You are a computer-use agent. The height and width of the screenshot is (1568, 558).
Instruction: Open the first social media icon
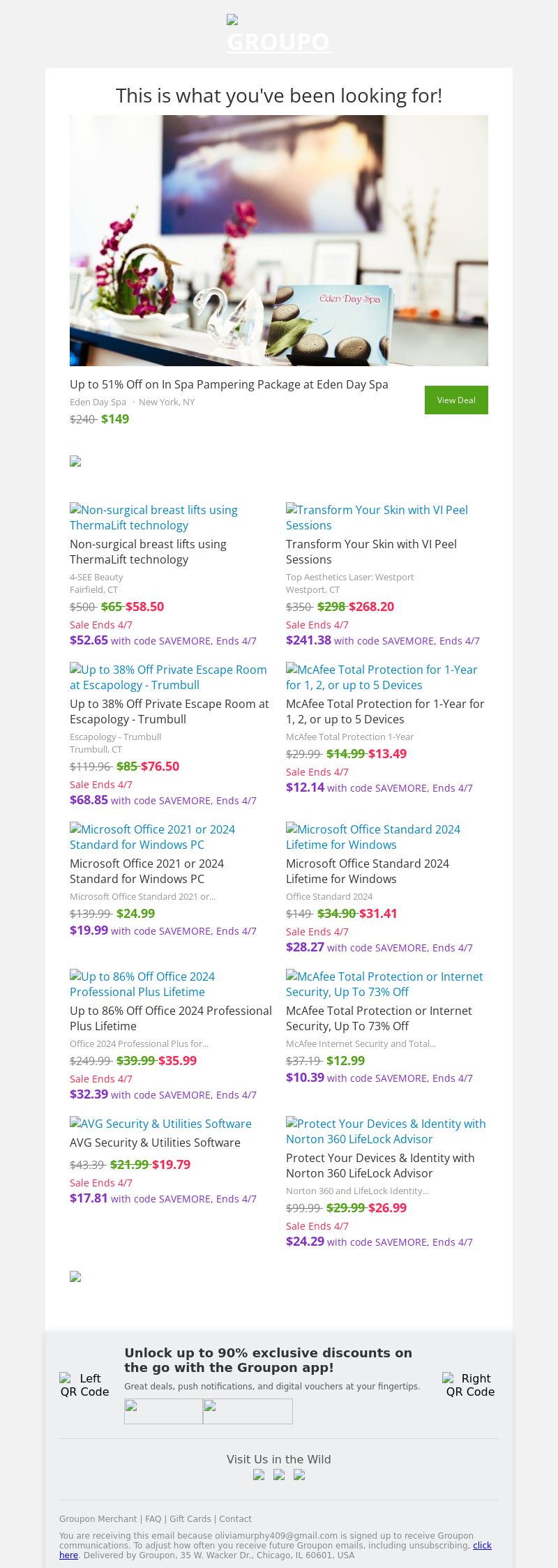click(x=259, y=1475)
